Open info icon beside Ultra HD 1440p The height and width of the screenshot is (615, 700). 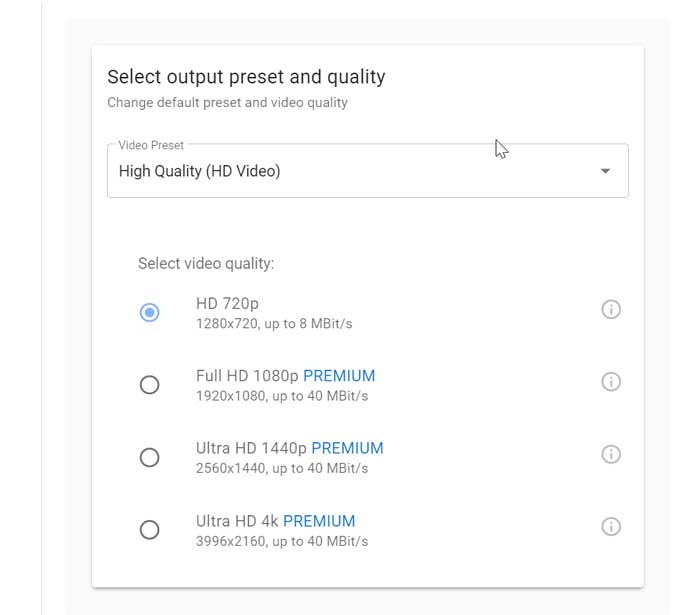point(611,454)
